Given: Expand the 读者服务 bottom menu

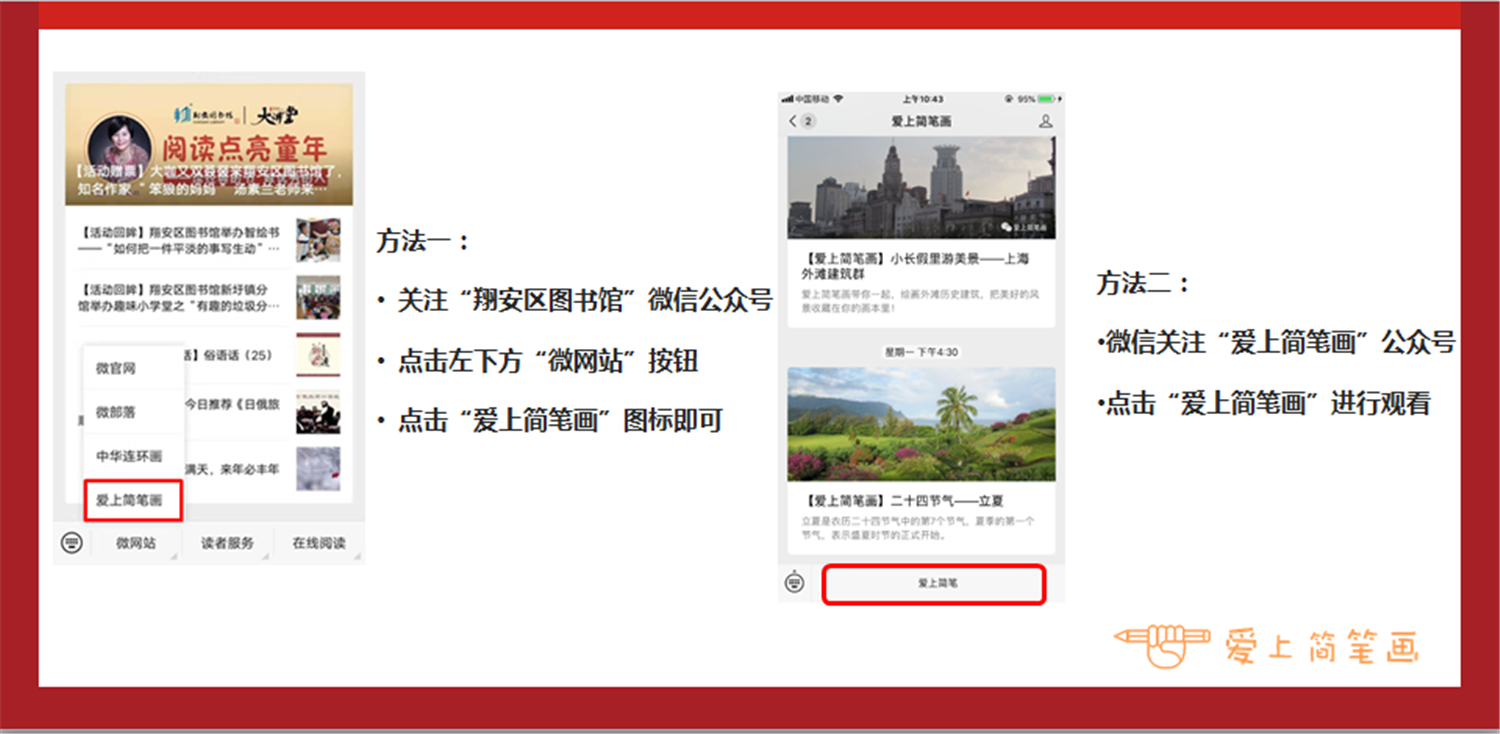Looking at the screenshot, I should coord(227,543).
